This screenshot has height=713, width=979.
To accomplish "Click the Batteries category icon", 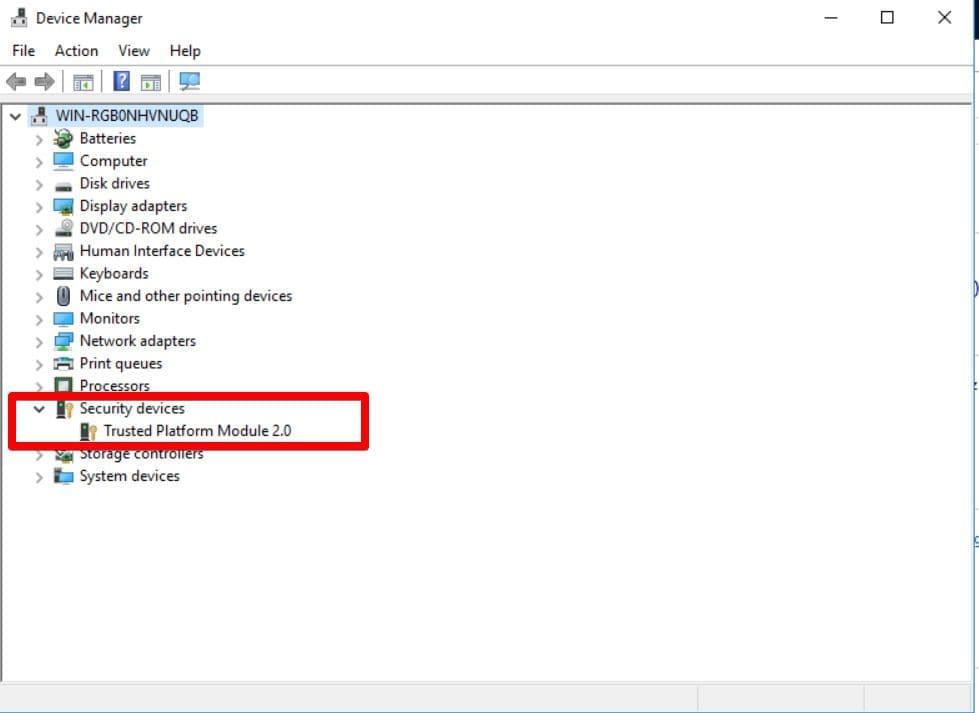I will [x=64, y=139].
